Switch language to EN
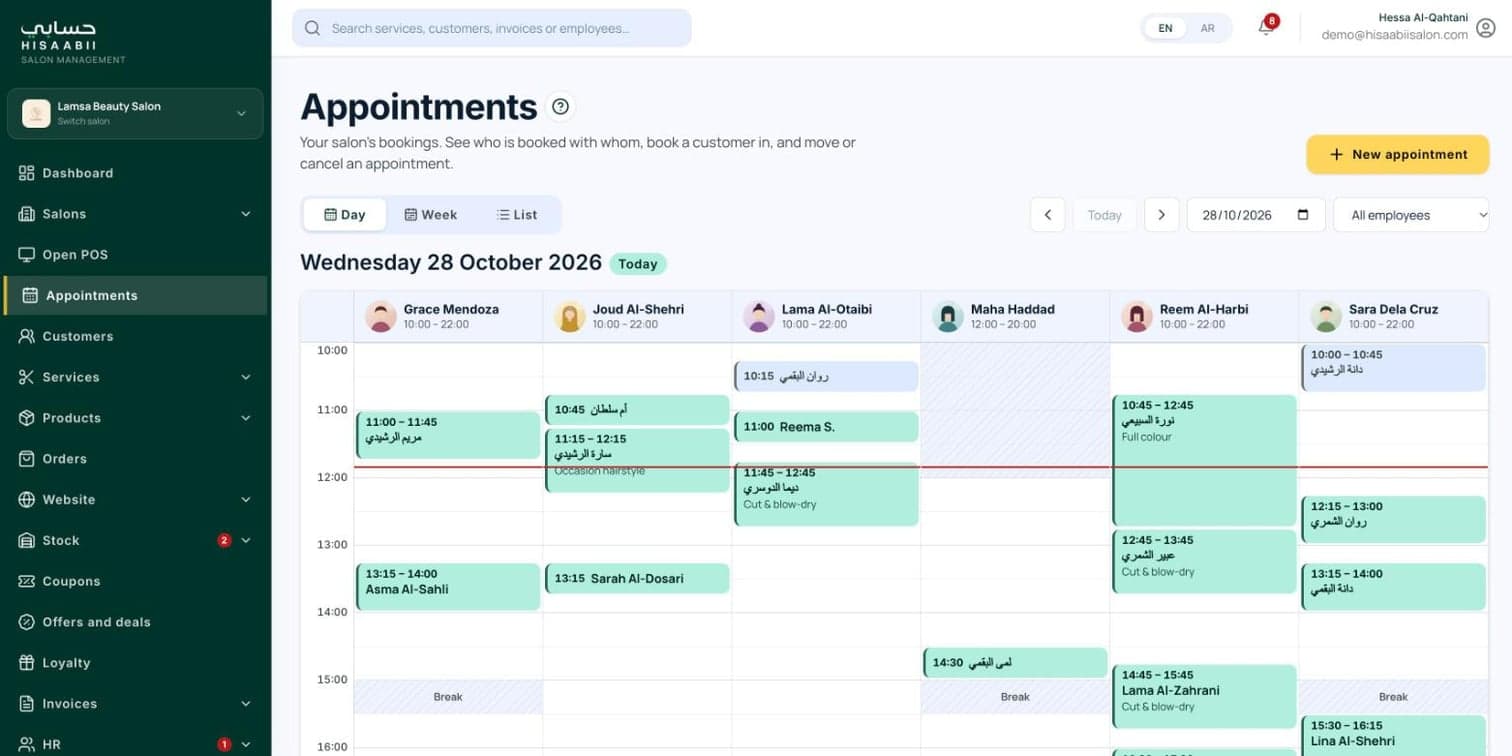1512x756 pixels. 1165,28
